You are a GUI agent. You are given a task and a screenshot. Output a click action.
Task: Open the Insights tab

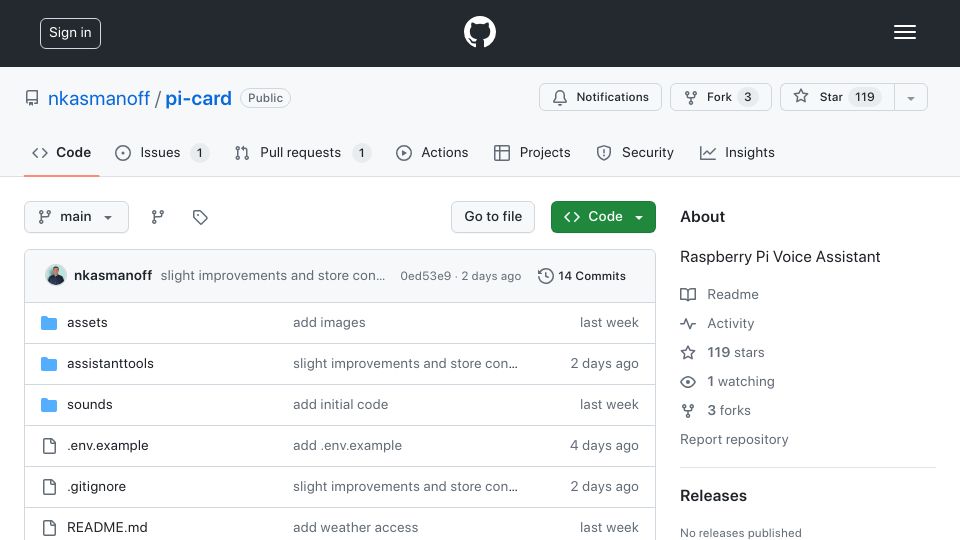tap(737, 152)
